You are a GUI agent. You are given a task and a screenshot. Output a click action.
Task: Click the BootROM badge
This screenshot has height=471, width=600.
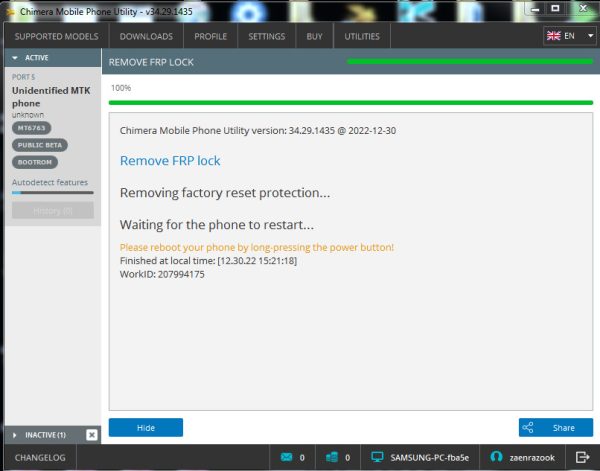click(x=35, y=162)
